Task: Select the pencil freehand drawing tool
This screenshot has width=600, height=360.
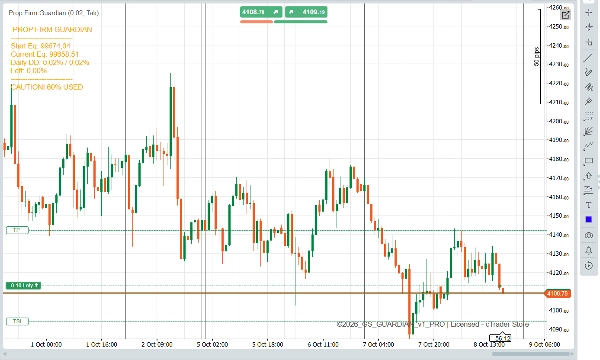Action: [x=589, y=72]
